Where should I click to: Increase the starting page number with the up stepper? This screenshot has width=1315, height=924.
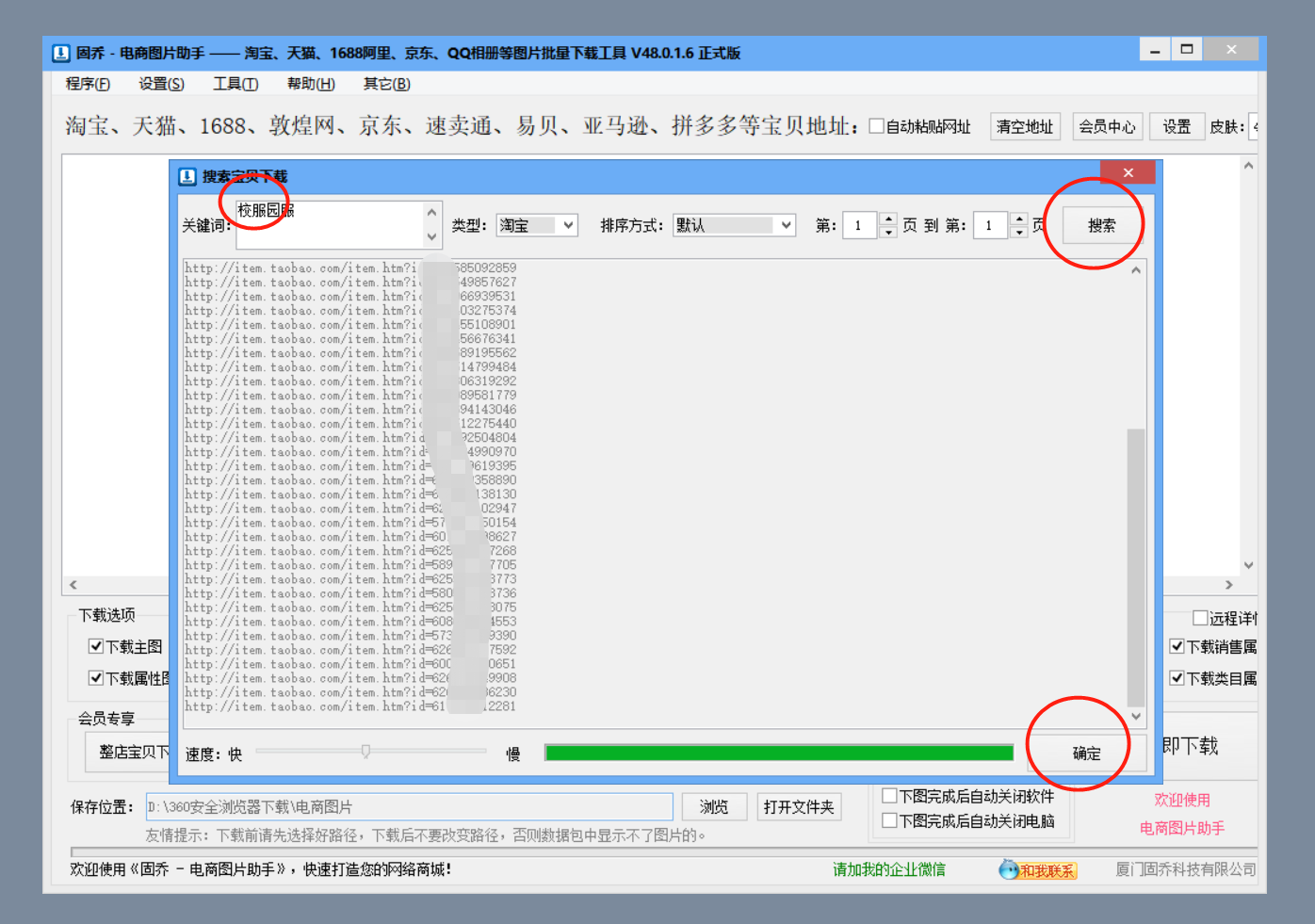[x=888, y=219]
